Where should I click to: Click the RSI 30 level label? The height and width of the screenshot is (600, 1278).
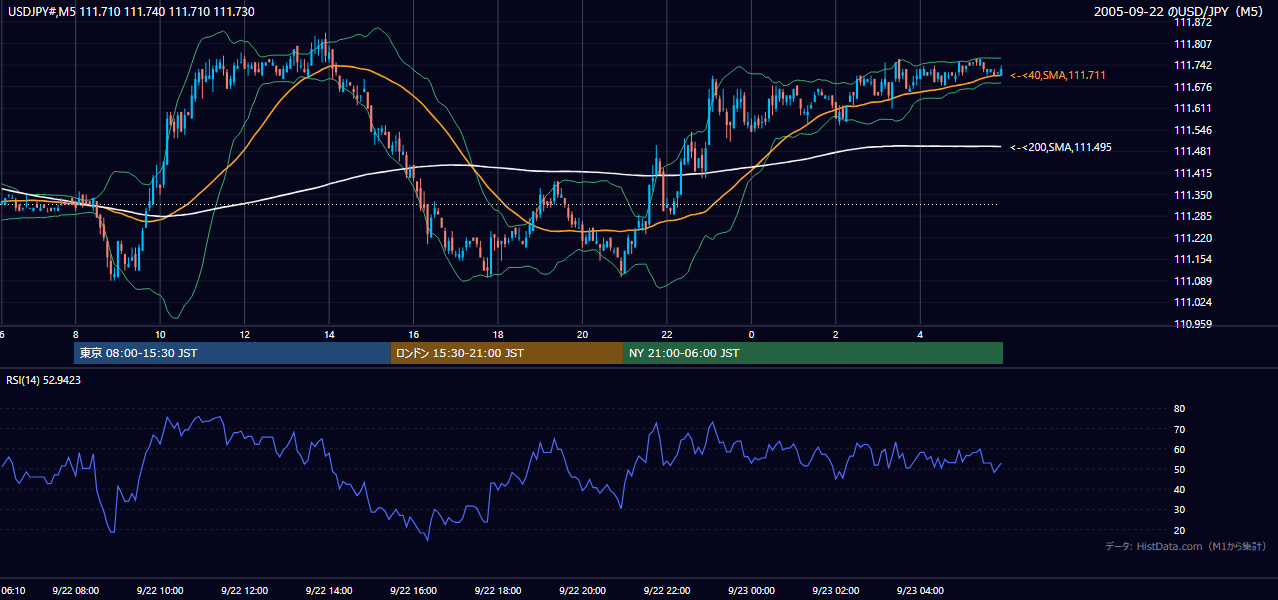(1180, 510)
